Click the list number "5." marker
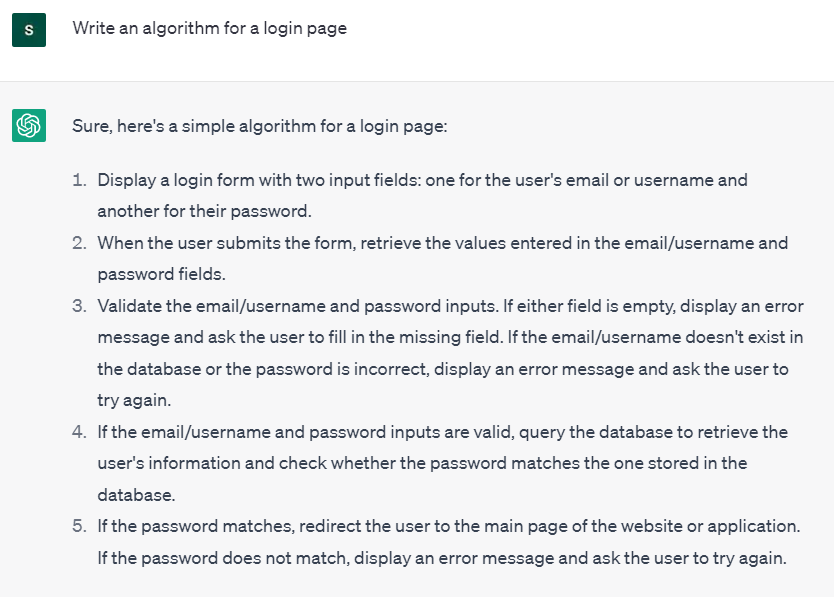834x597 pixels. (x=79, y=526)
